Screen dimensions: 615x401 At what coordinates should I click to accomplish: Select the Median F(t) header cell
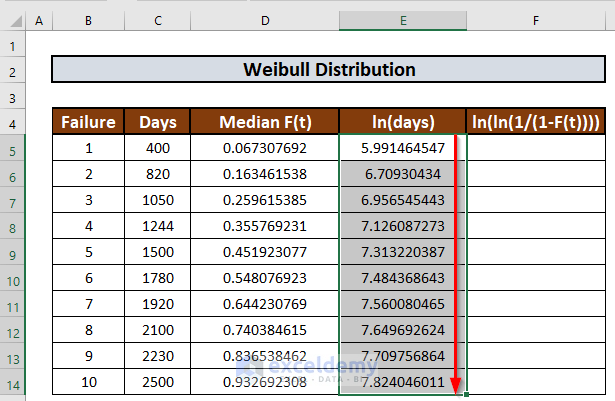[x=265, y=123]
